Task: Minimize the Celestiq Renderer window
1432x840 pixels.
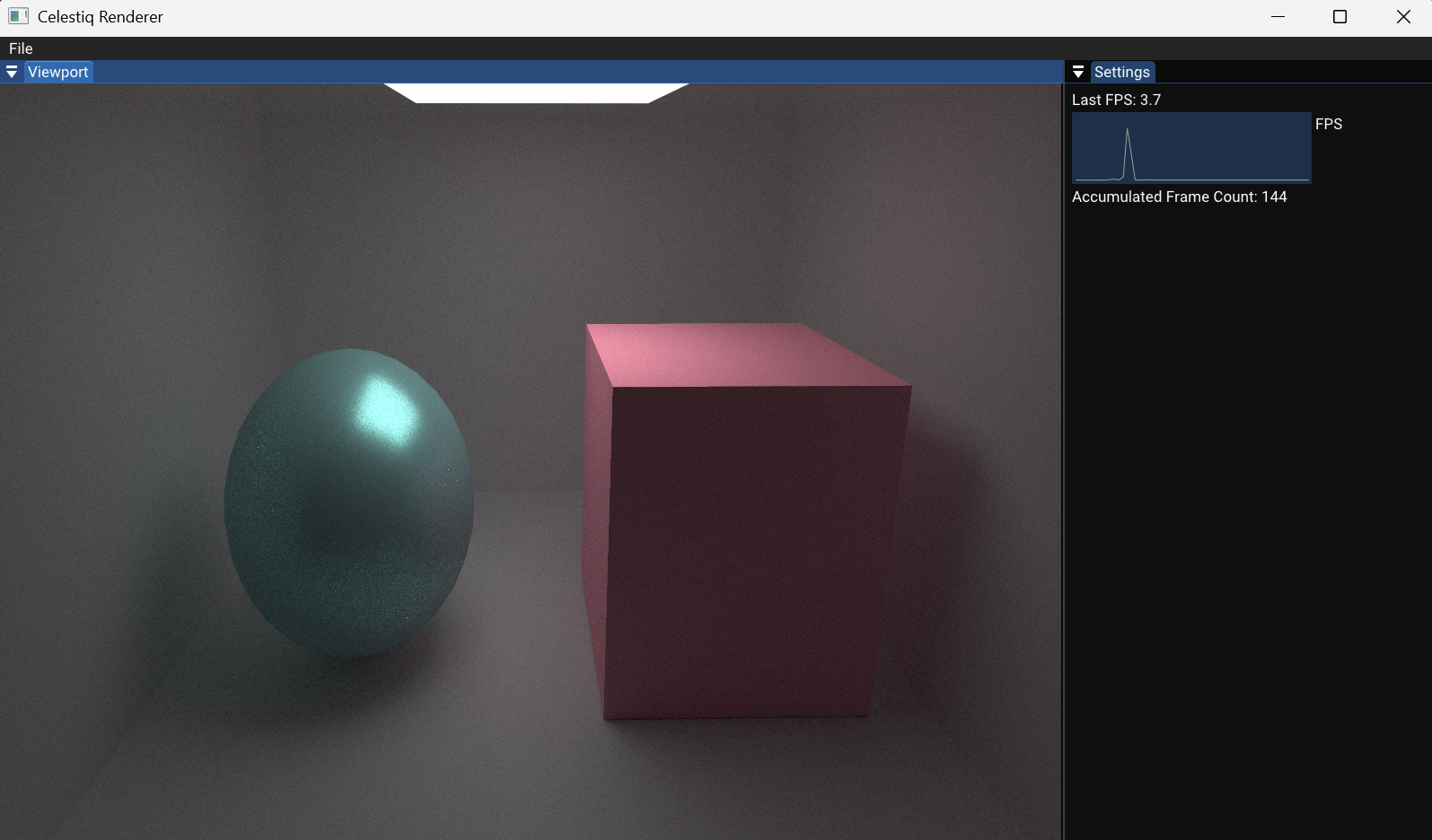Action: pyautogui.click(x=1278, y=16)
